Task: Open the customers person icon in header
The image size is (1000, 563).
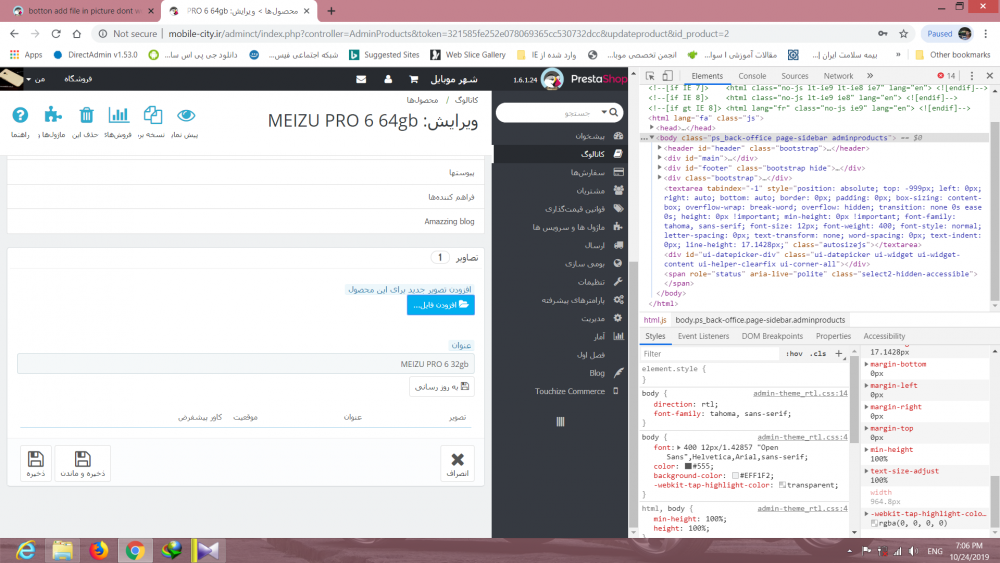Action: 388,79
